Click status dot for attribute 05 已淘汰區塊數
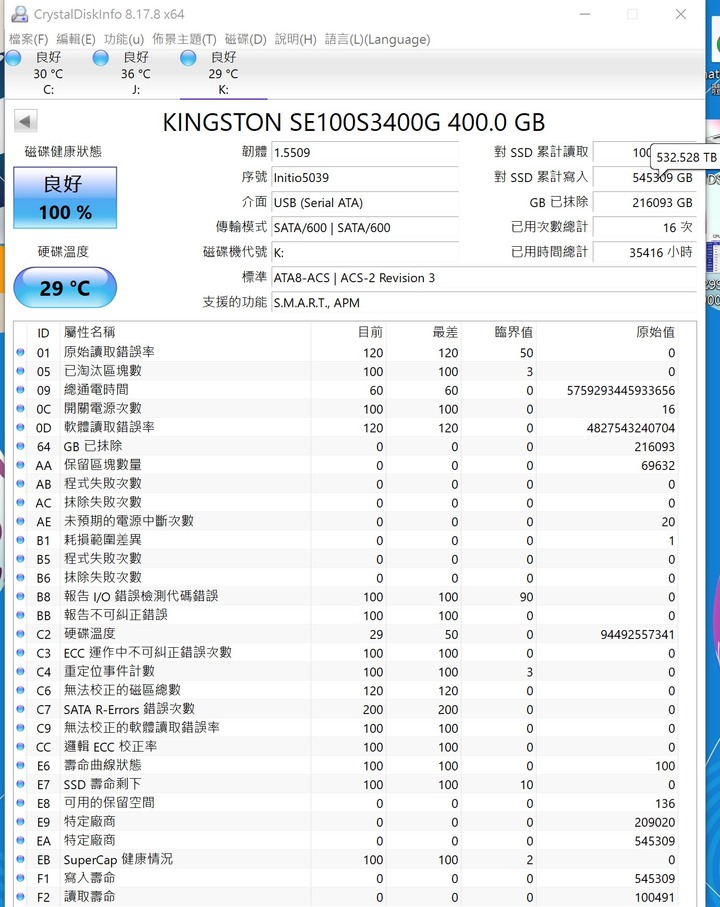The image size is (720, 907). [x=21, y=371]
